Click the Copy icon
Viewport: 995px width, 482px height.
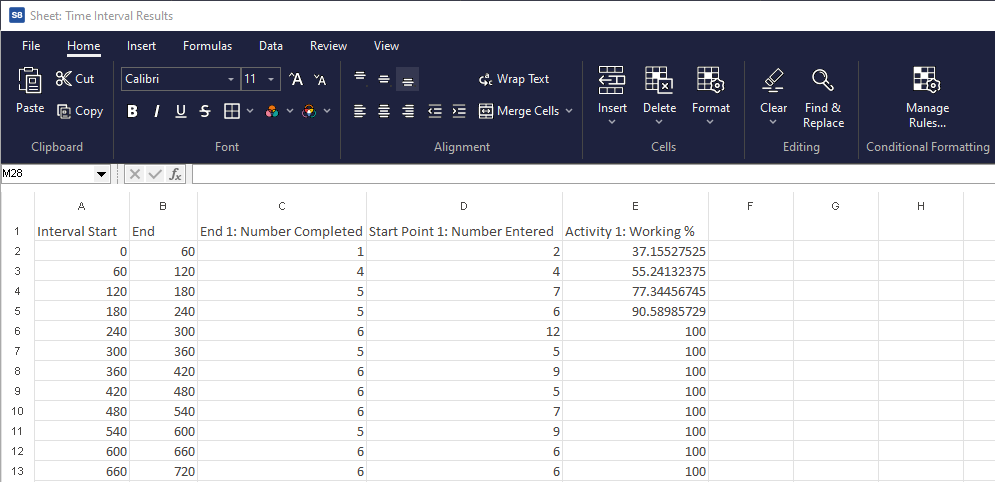(x=63, y=111)
